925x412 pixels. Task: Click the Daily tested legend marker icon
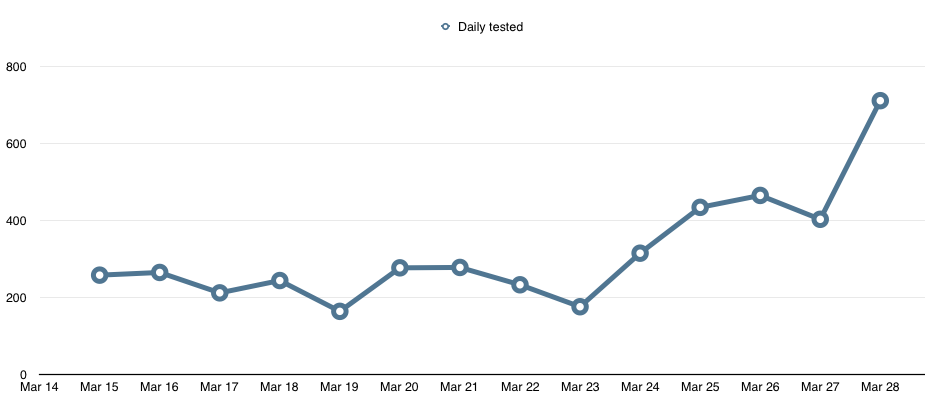pos(445,27)
